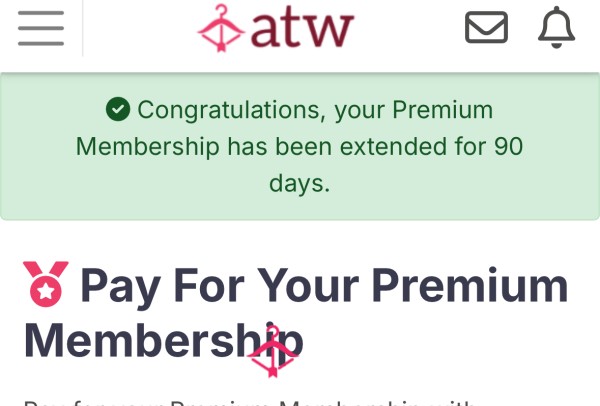The width and height of the screenshot is (600, 406).
Task: Click the hanger icon overlapping heading word Membership
Action: [x=272, y=351]
